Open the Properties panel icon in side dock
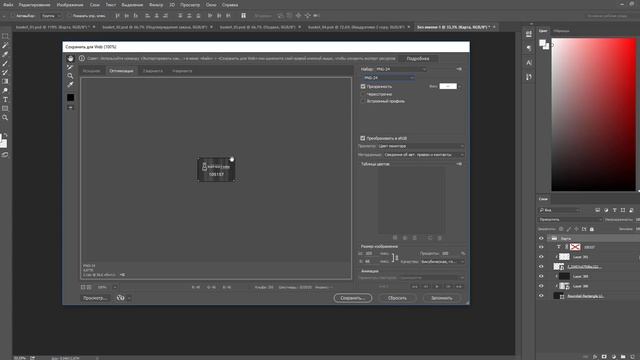Viewport: 640px width, 360px height. click(529, 34)
